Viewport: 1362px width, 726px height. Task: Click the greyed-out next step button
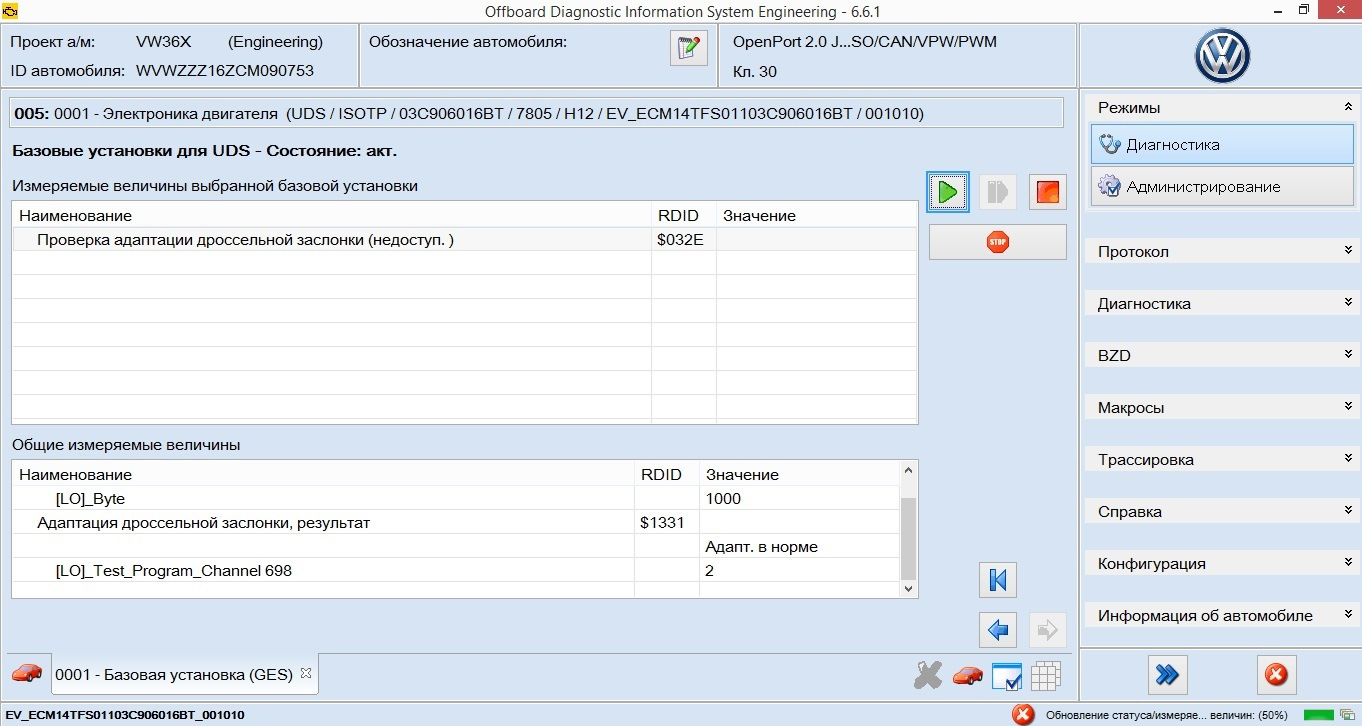point(997,192)
